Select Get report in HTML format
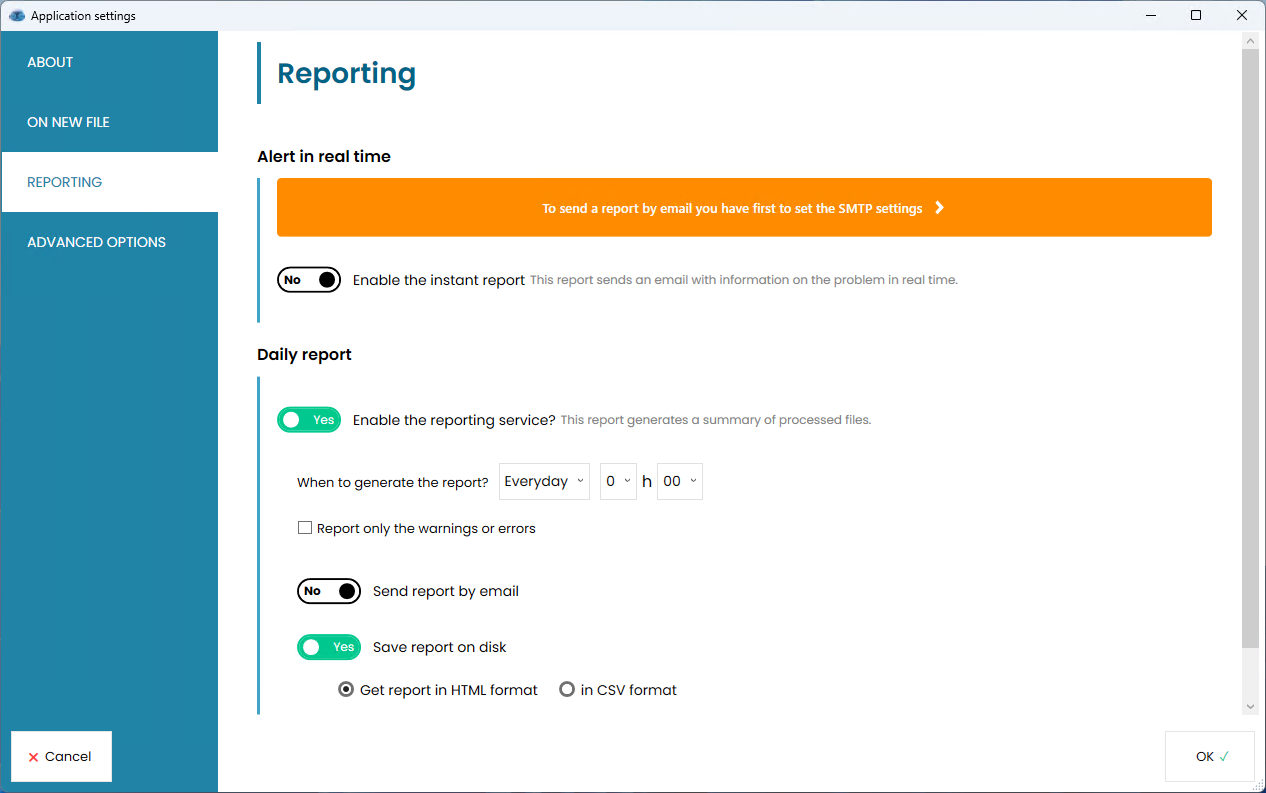This screenshot has width=1266, height=793. click(346, 690)
